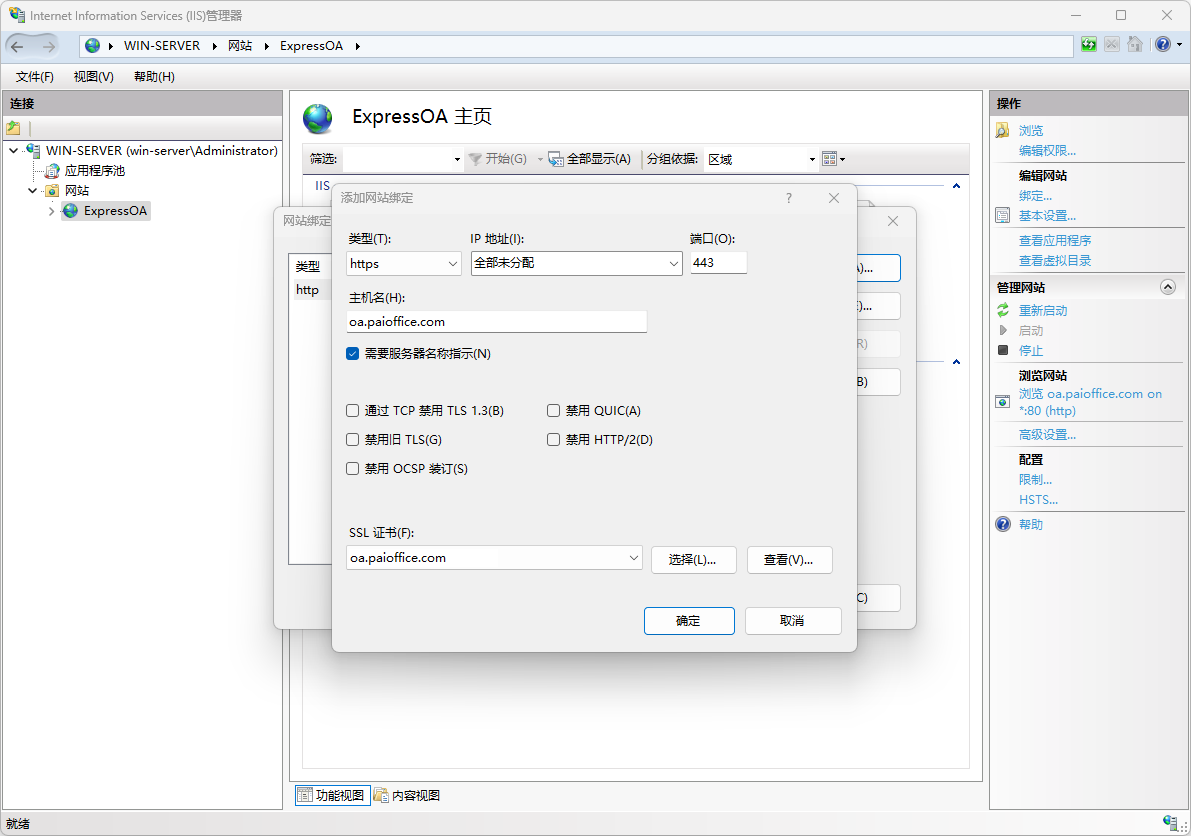Click the host name input field
Screen dimensions: 1191x836
[x=497, y=322]
